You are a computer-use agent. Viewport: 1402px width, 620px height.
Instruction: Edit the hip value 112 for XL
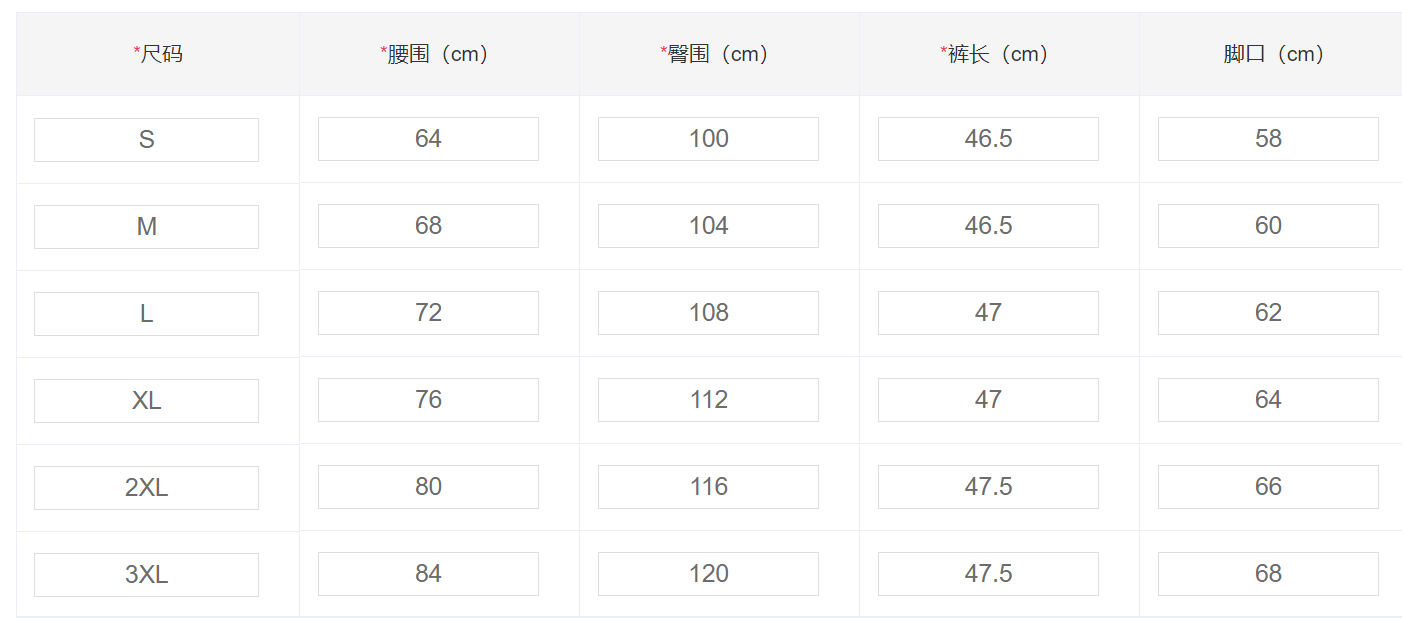coord(708,400)
